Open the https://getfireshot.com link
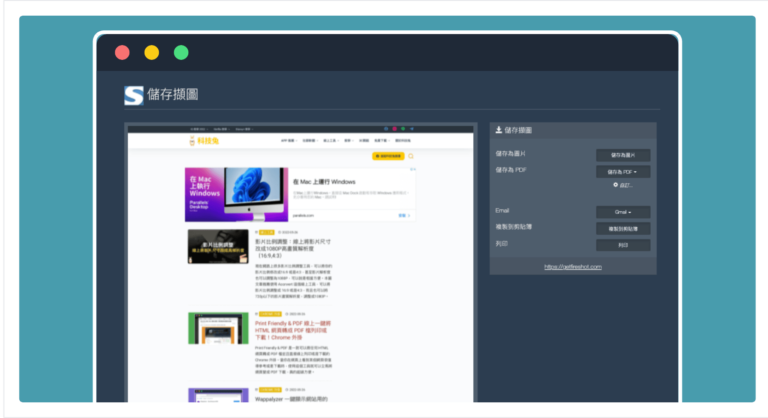 [573, 267]
